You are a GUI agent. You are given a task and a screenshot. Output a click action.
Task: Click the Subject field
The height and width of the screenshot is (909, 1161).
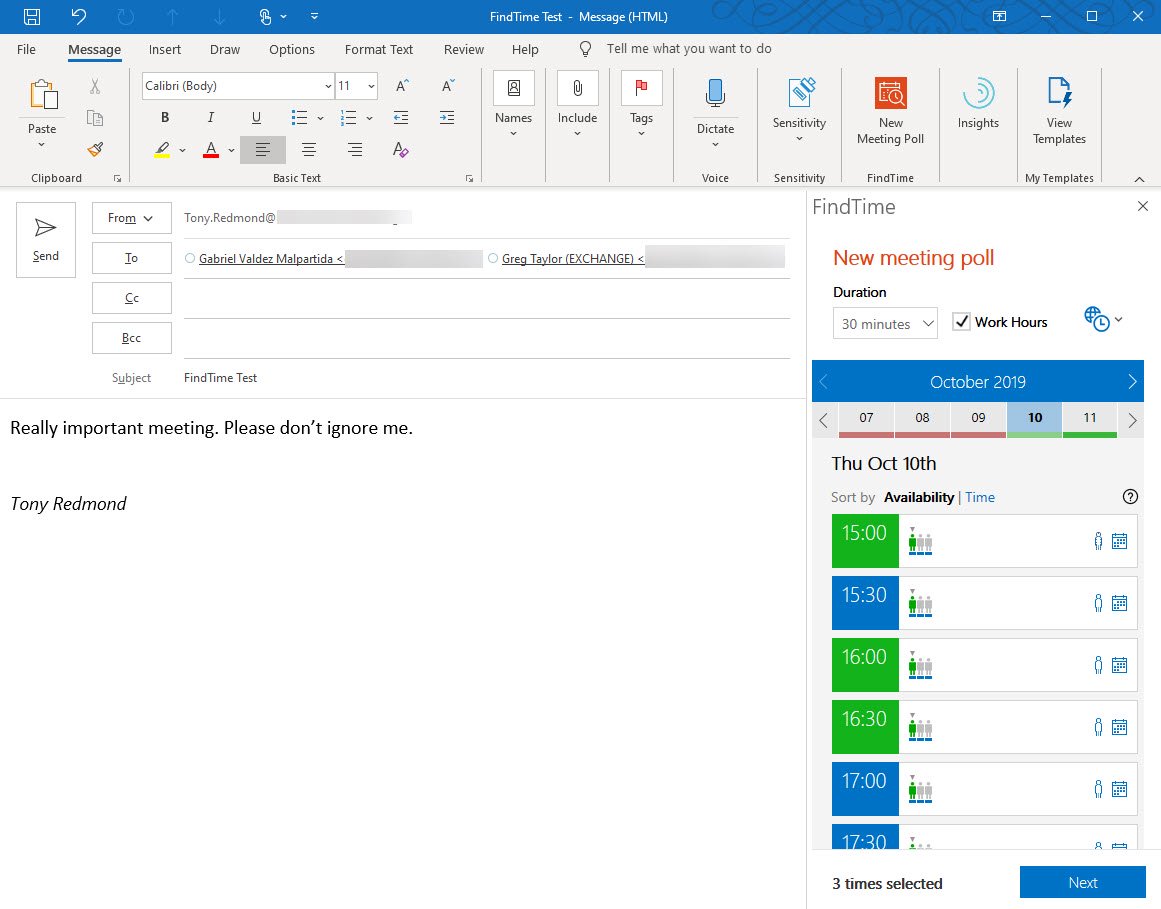(486, 378)
